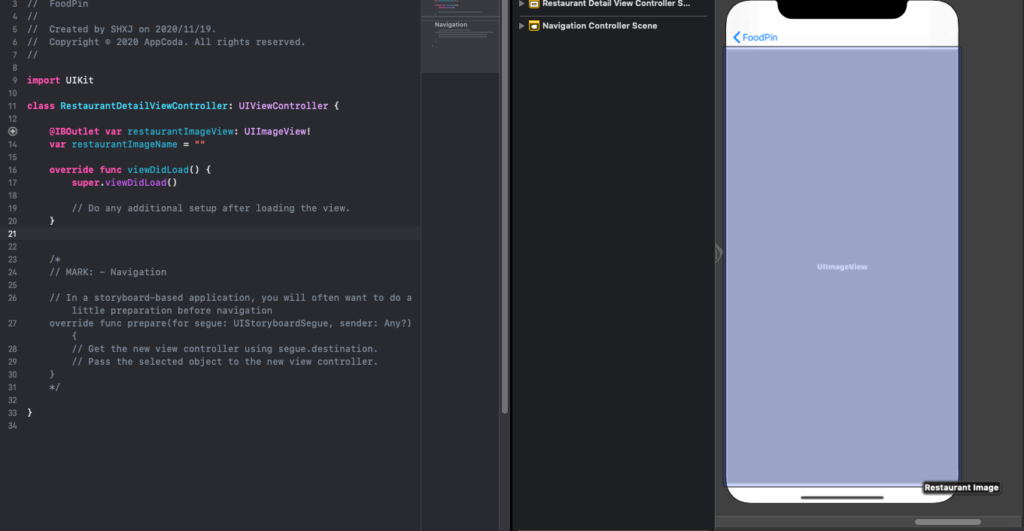The width and height of the screenshot is (1024, 531).
Task: Click the Navigation Controller Scene icon
Action: (x=534, y=25)
